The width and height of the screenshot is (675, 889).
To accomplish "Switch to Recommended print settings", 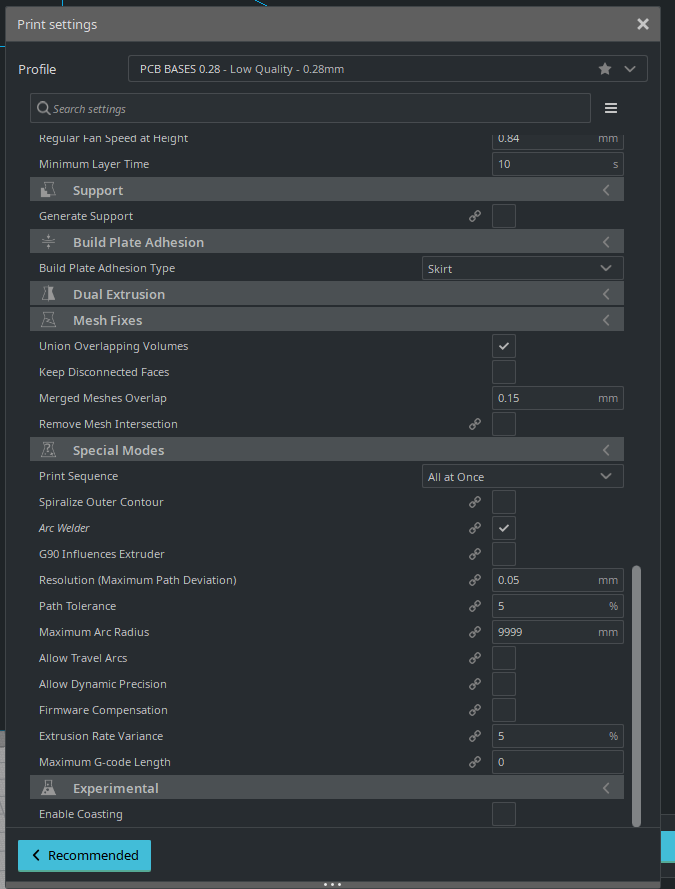I will coord(84,856).
